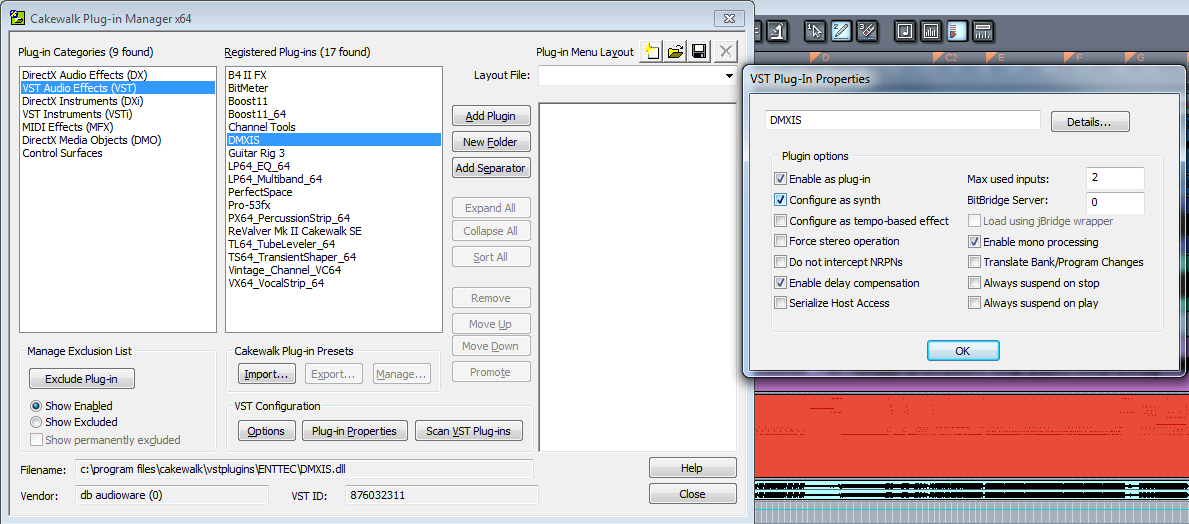The width and height of the screenshot is (1189, 524).
Task: Select the Show Excluded radio button
Action: coord(36,422)
